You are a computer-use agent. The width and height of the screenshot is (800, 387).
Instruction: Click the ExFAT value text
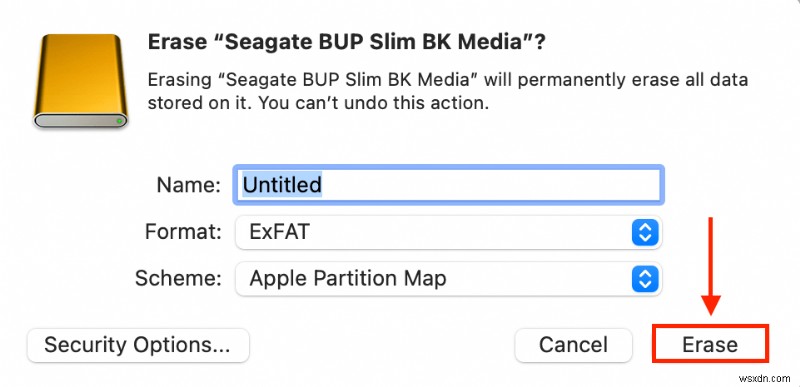pyautogui.click(x=280, y=233)
